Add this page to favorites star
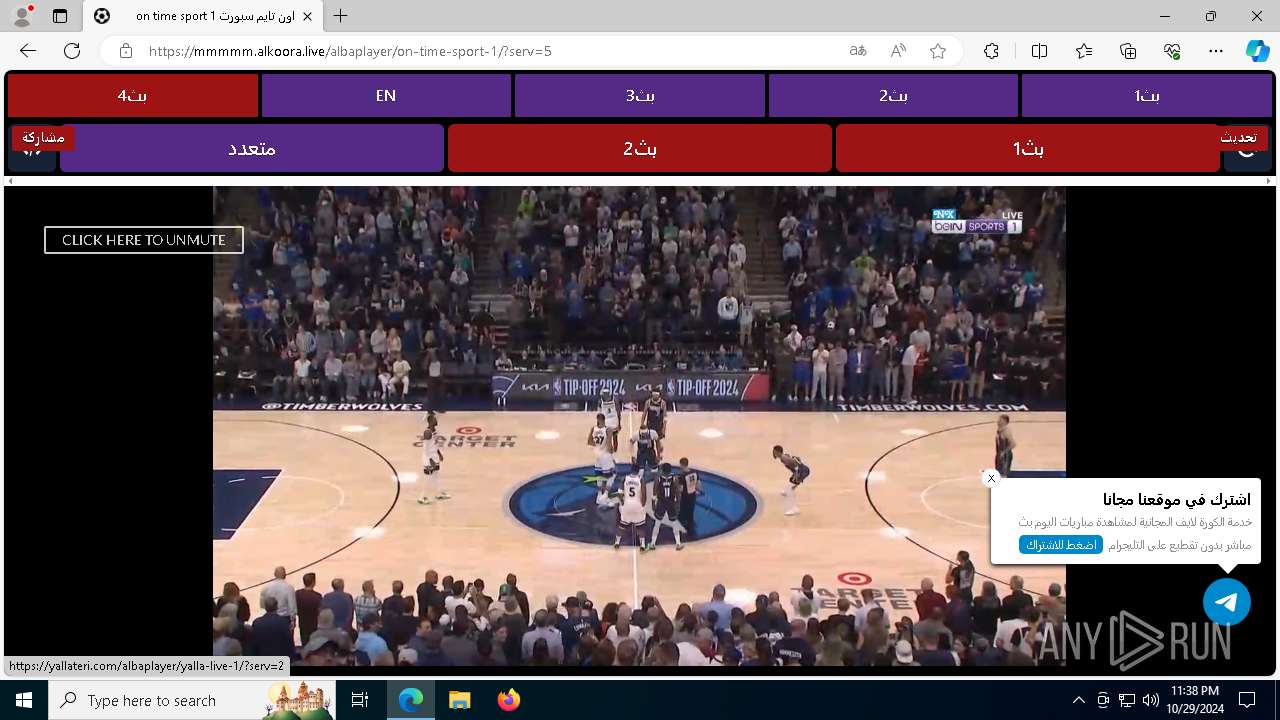The width and height of the screenshot is (1280, 720). pyautogui.click(x=938, y=51)
